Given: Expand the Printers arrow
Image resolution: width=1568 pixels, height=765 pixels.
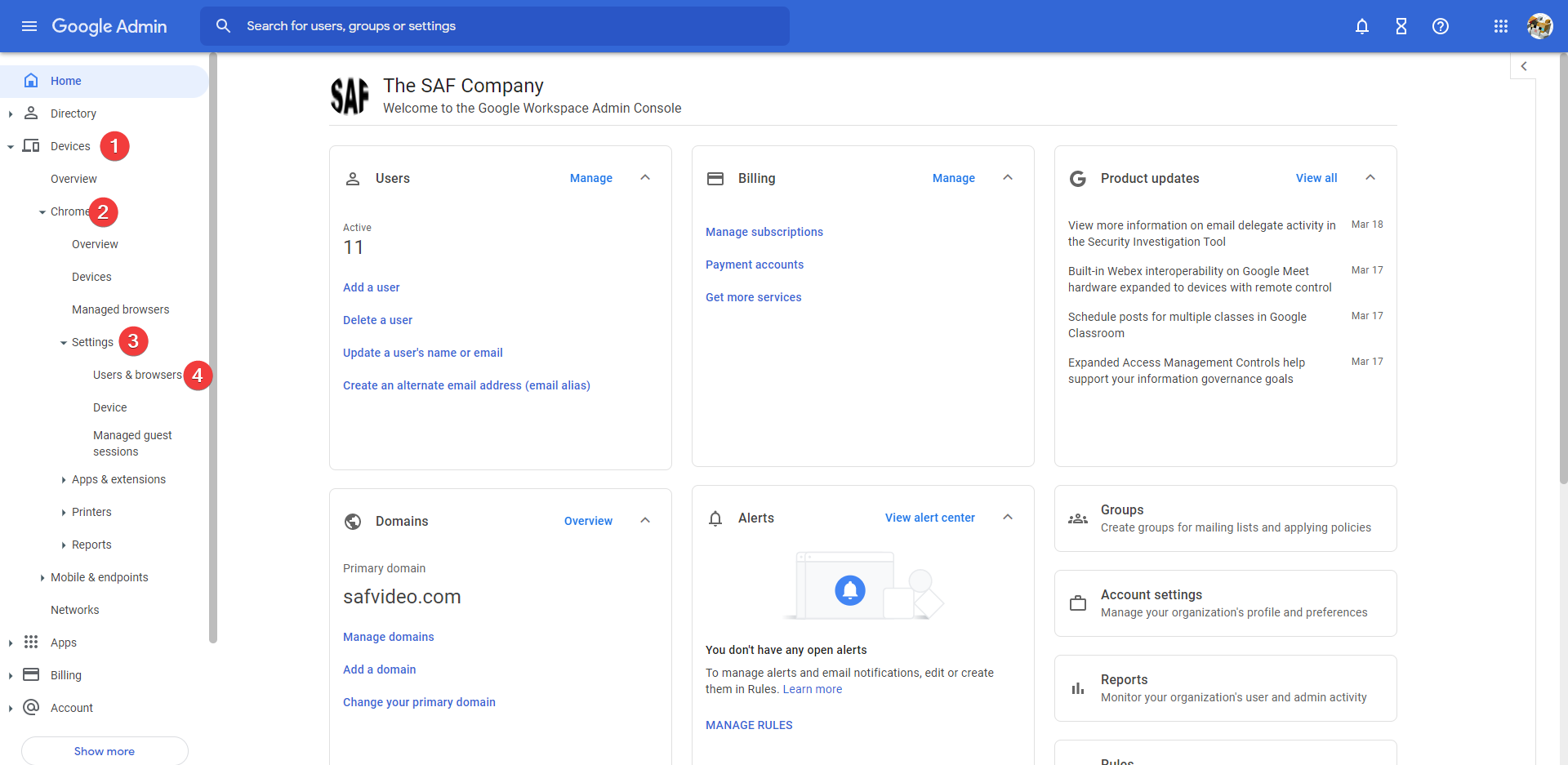Looking at the screenshot, I should [x=64, y=512].
